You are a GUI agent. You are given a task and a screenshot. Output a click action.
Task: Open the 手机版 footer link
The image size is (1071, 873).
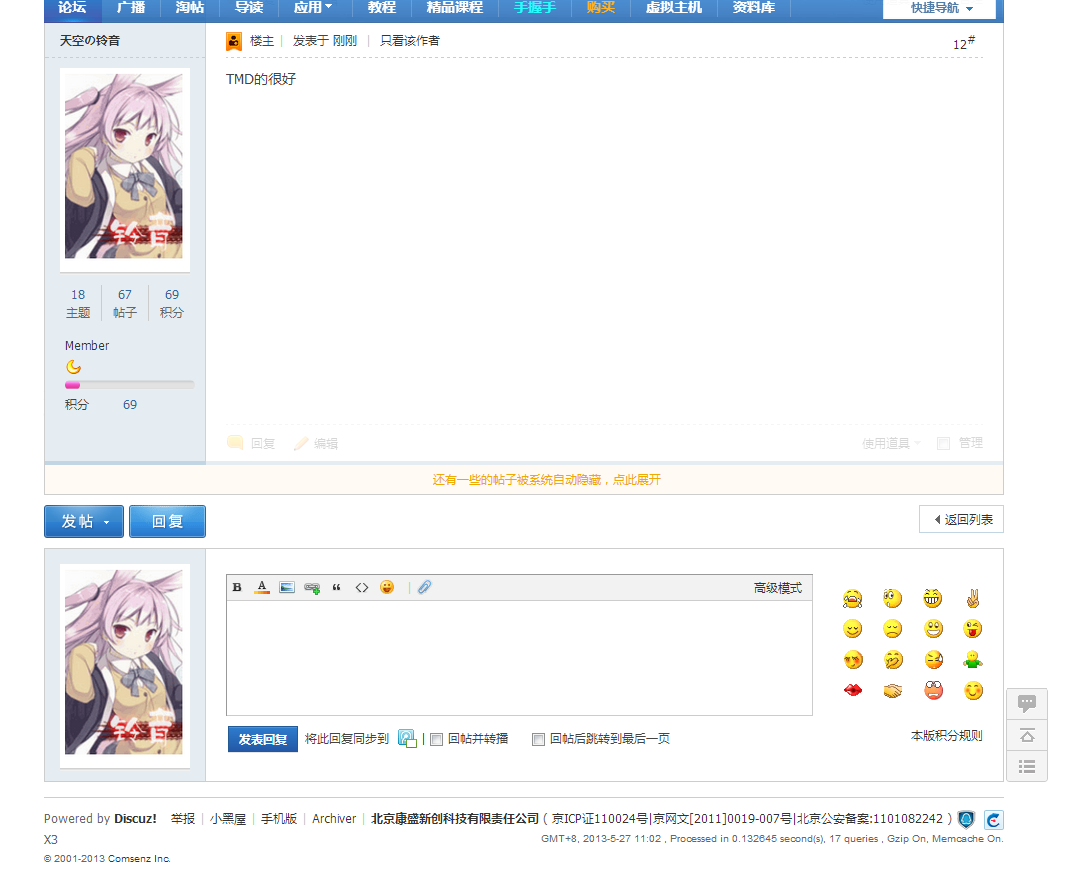click(279, 818)
